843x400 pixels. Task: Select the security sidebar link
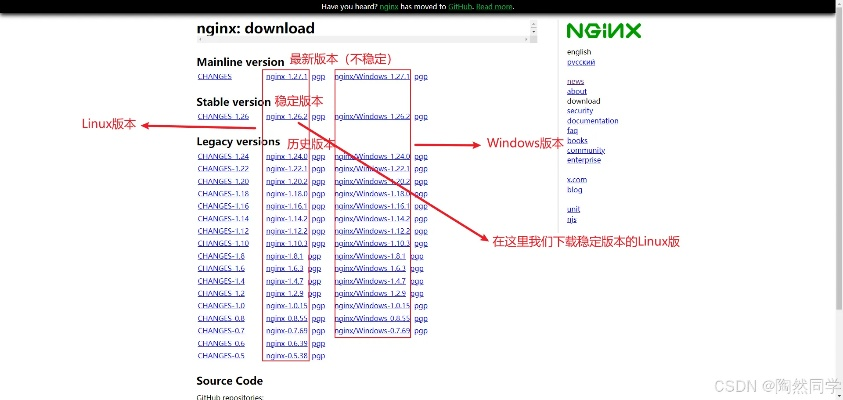coord(580,111)
